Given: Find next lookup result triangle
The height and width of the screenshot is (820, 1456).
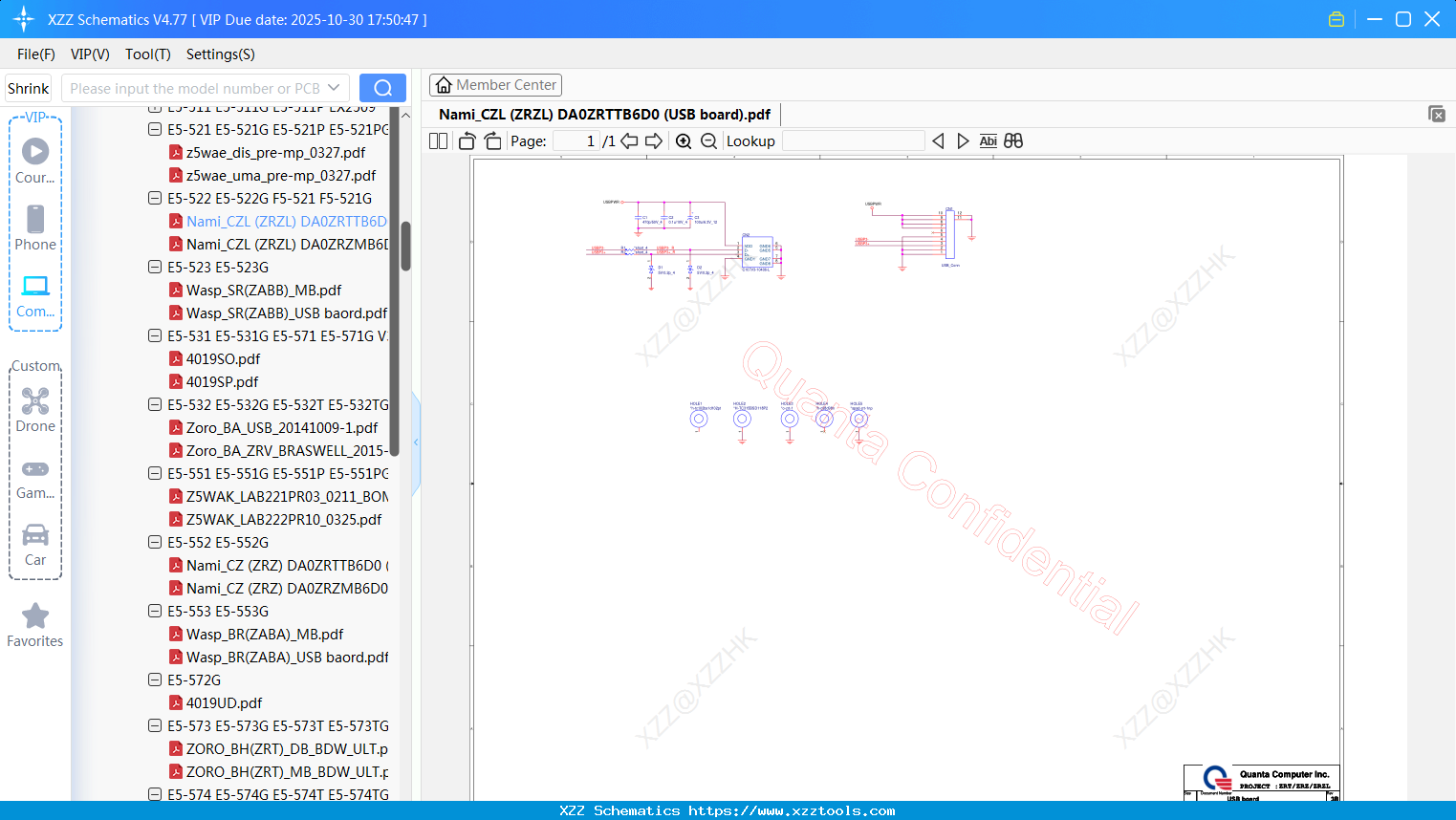Looking at the screenshot, I should [x=963, y=140].
